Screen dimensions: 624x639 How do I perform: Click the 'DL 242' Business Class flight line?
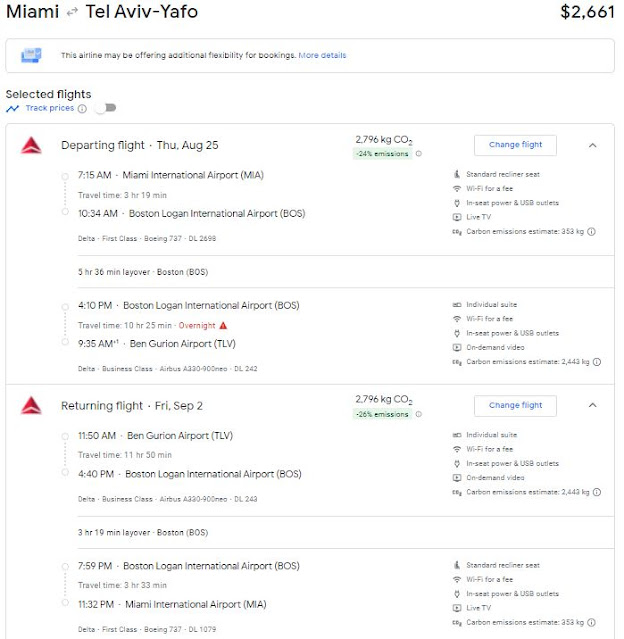(x=168, y=369)
